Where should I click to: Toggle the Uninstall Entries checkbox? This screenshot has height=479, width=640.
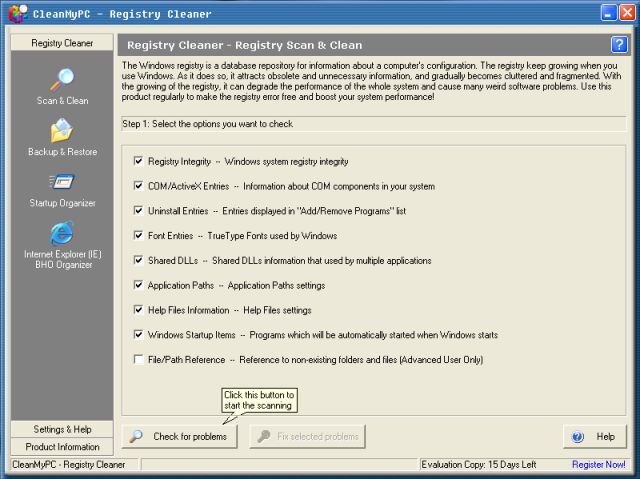pyautogui.click(x=138, y=211)
